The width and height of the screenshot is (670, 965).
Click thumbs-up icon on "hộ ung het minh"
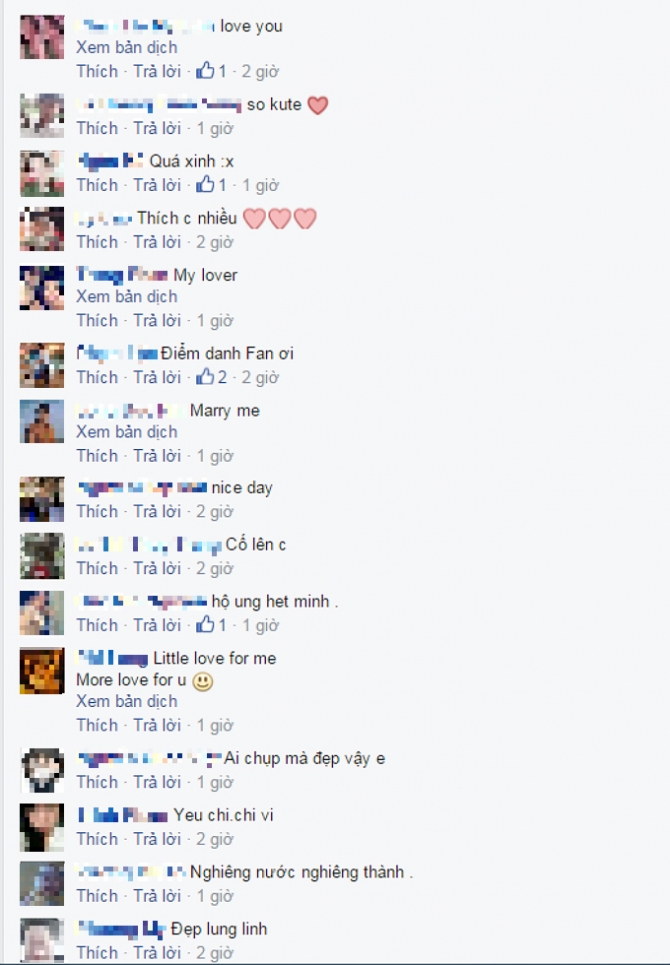click(205, 625)
